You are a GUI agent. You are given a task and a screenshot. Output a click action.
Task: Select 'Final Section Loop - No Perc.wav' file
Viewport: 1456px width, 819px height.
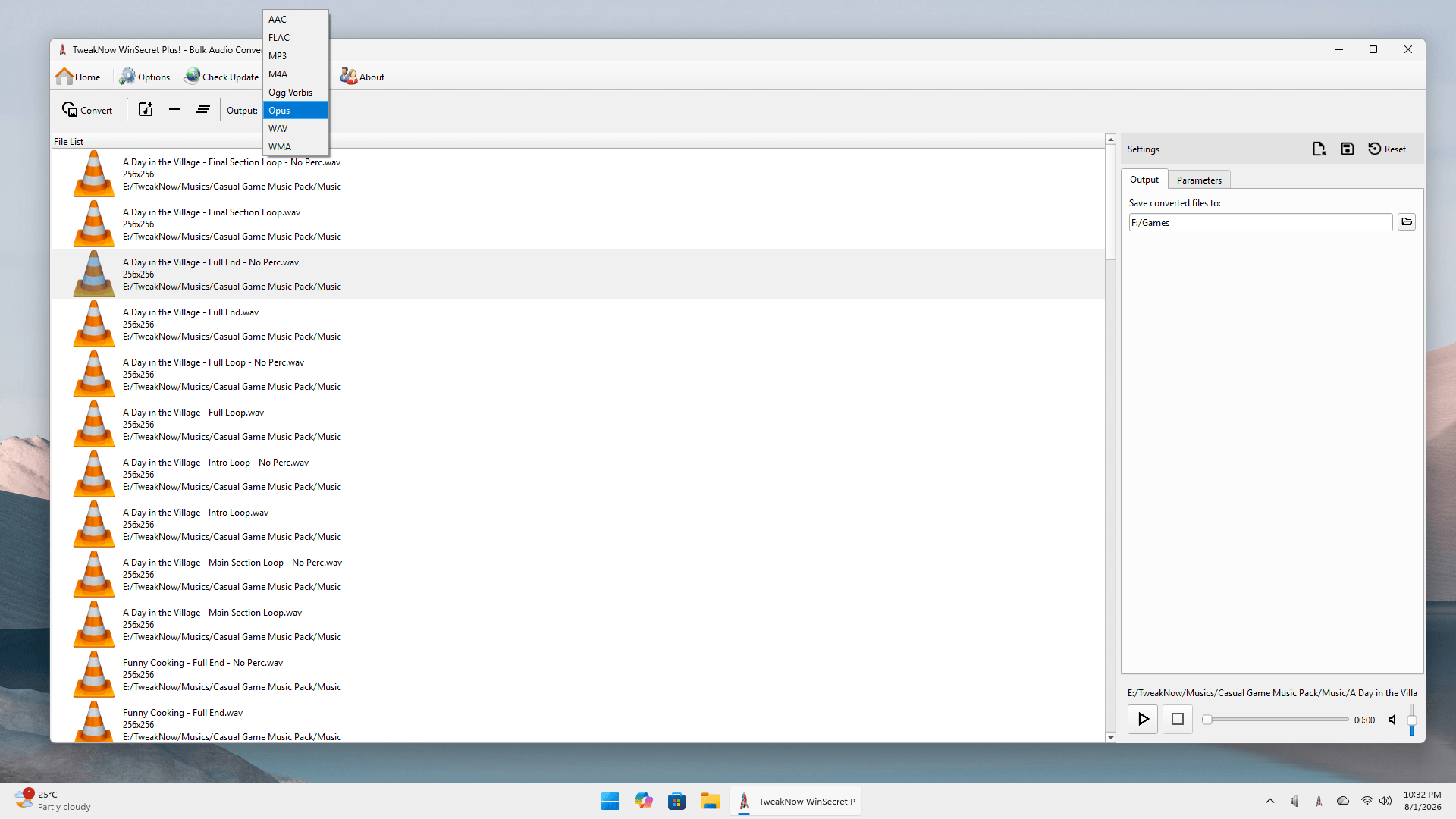tap(578, 174)
